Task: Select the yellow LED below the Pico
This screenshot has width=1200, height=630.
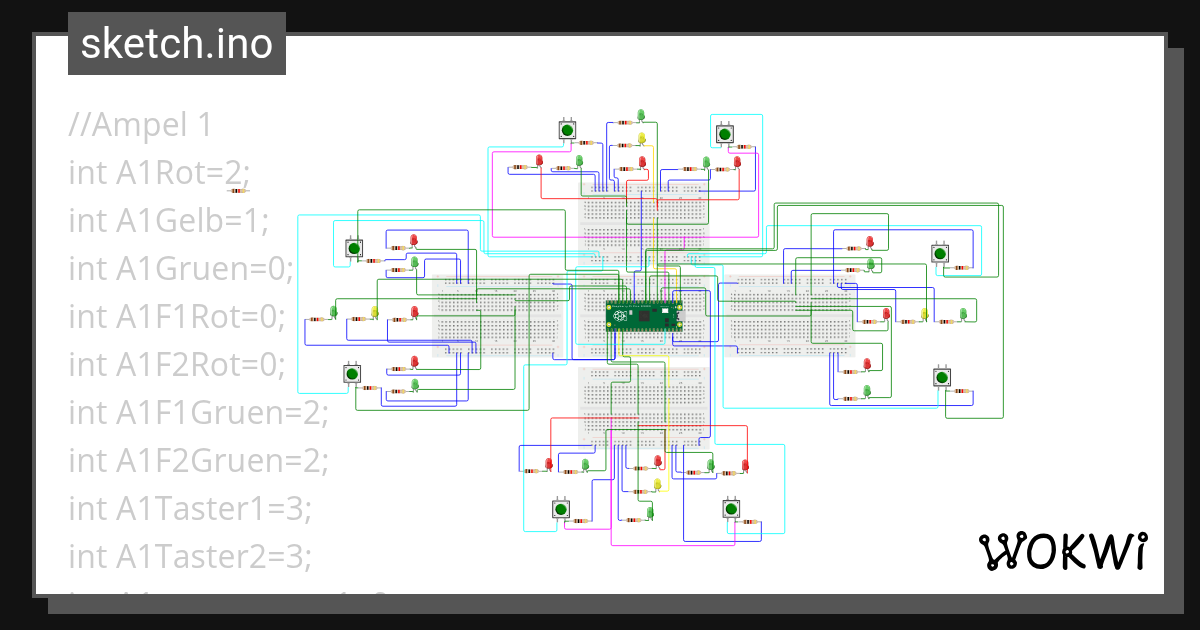Action: [x=657, y=483]
